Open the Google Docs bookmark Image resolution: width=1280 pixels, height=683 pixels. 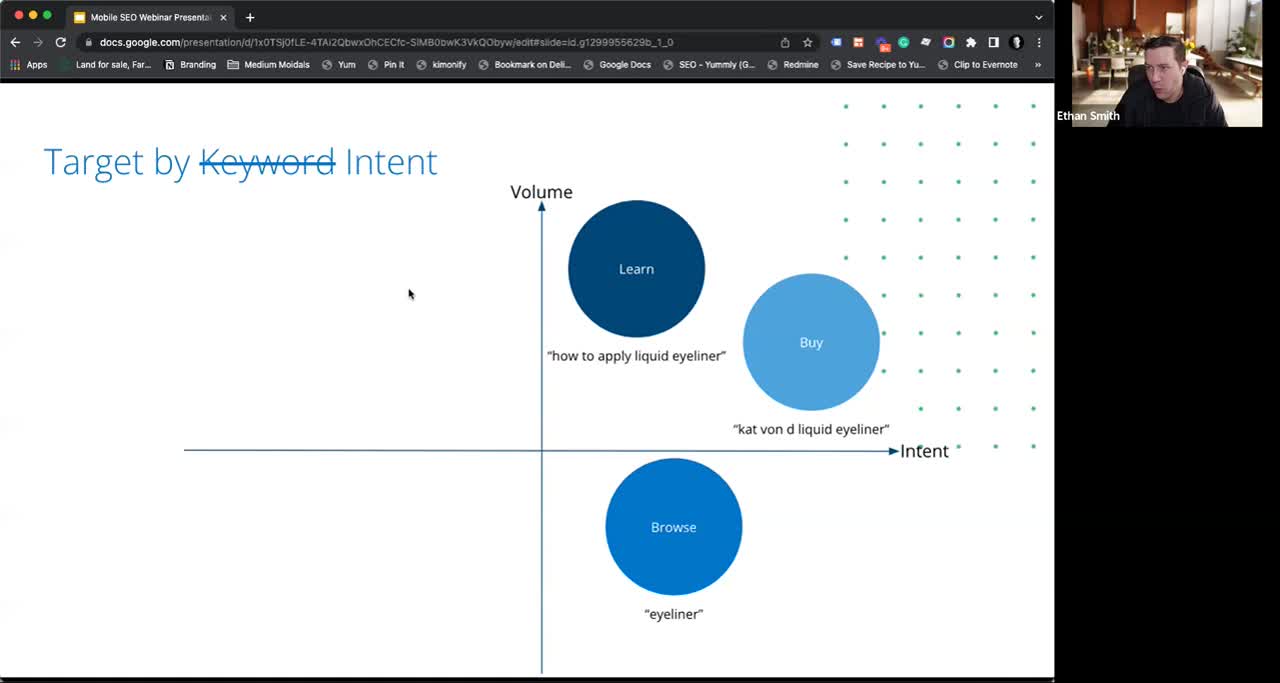tap(617, 65)
